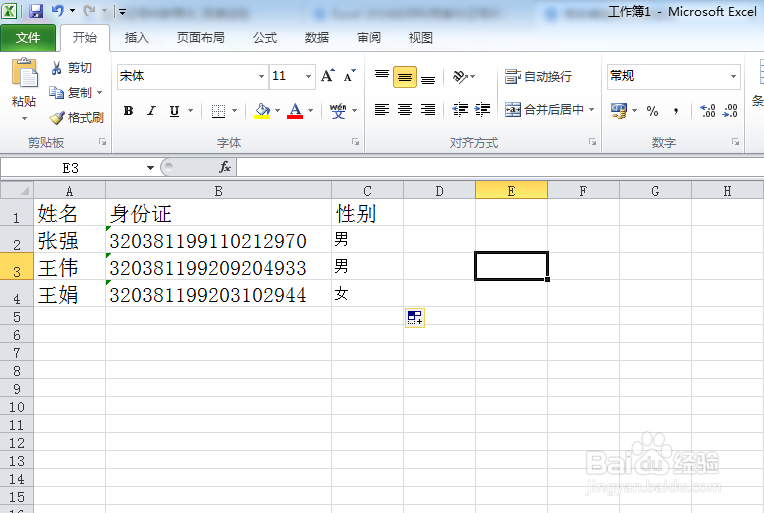Open the font name 宋体 dropdown
764x513 pixels.
(261, 76)
